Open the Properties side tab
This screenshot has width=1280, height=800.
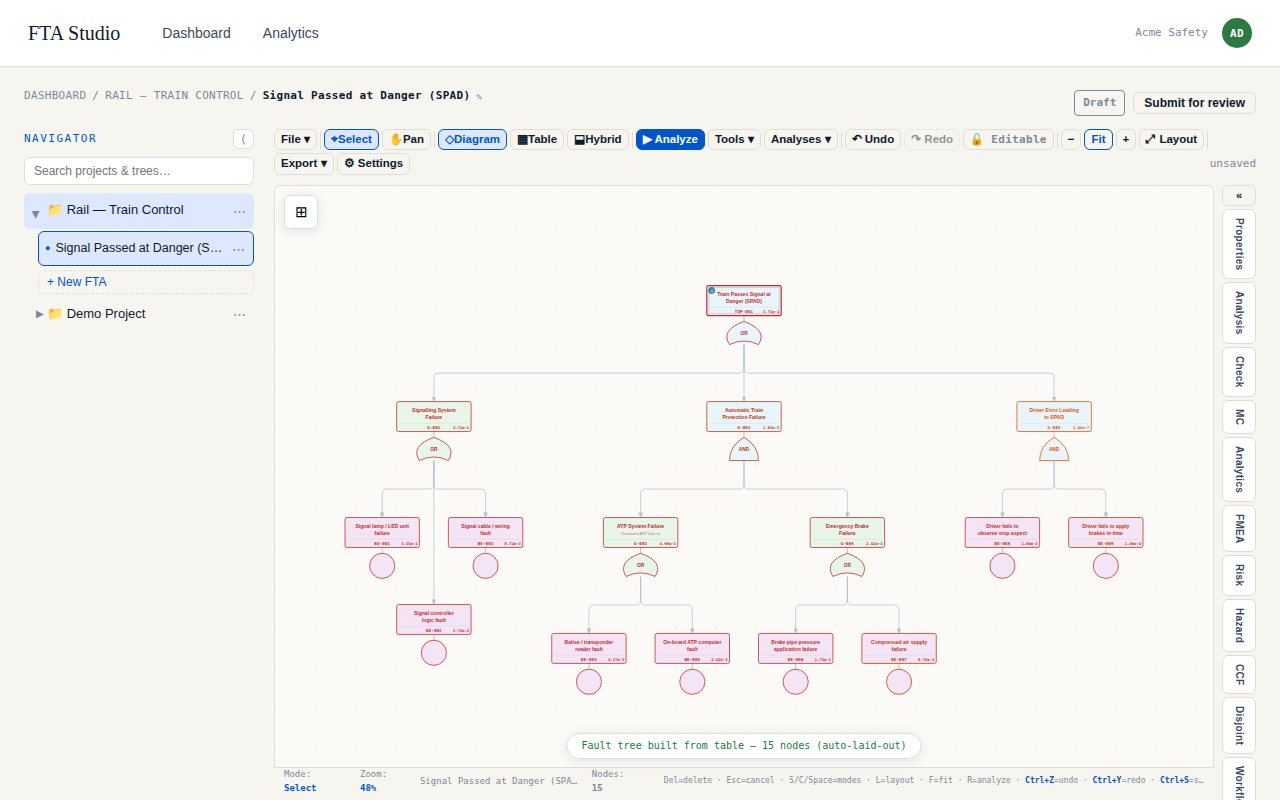[x=1239, y=244]
